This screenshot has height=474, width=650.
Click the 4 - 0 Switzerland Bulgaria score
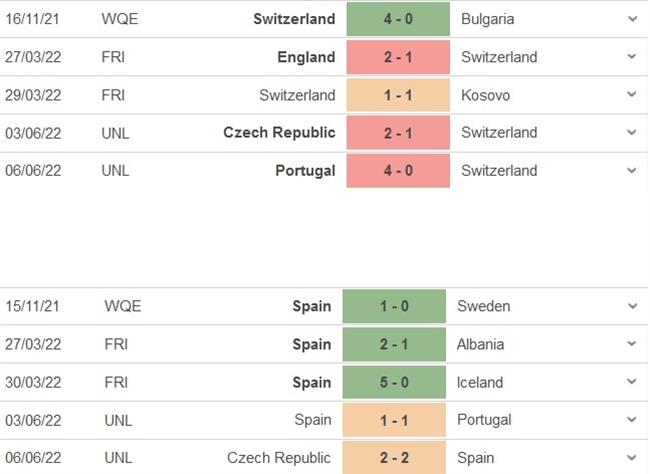coord(398,19)
